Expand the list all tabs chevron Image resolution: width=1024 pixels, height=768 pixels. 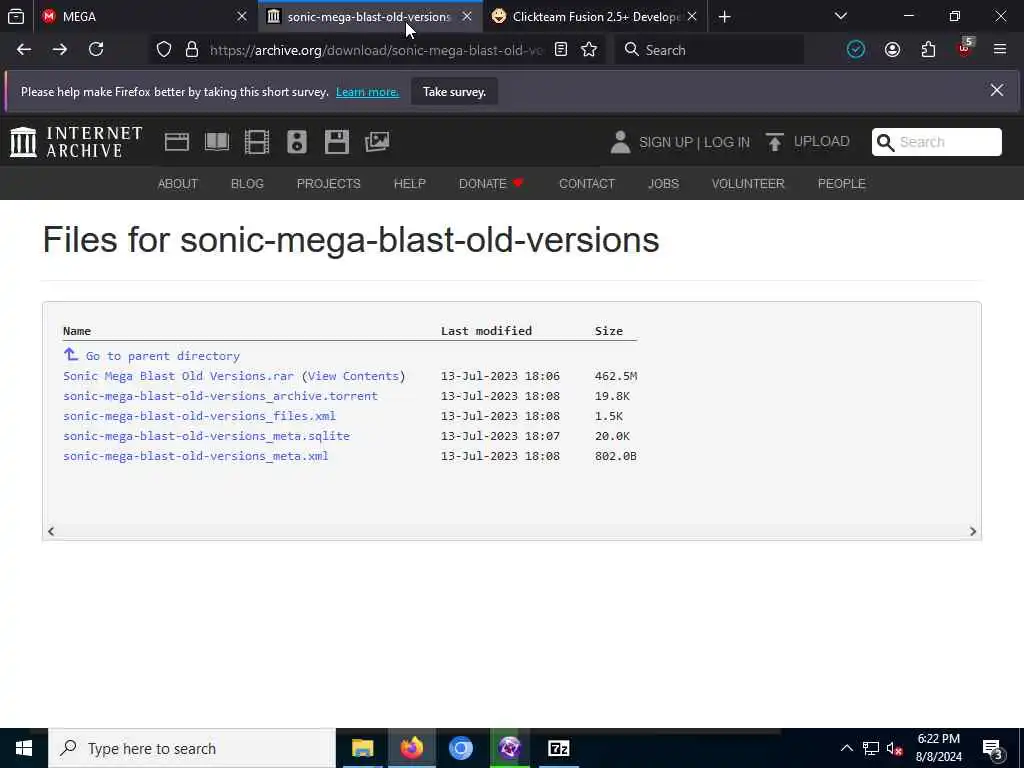(x=841, y=16)
